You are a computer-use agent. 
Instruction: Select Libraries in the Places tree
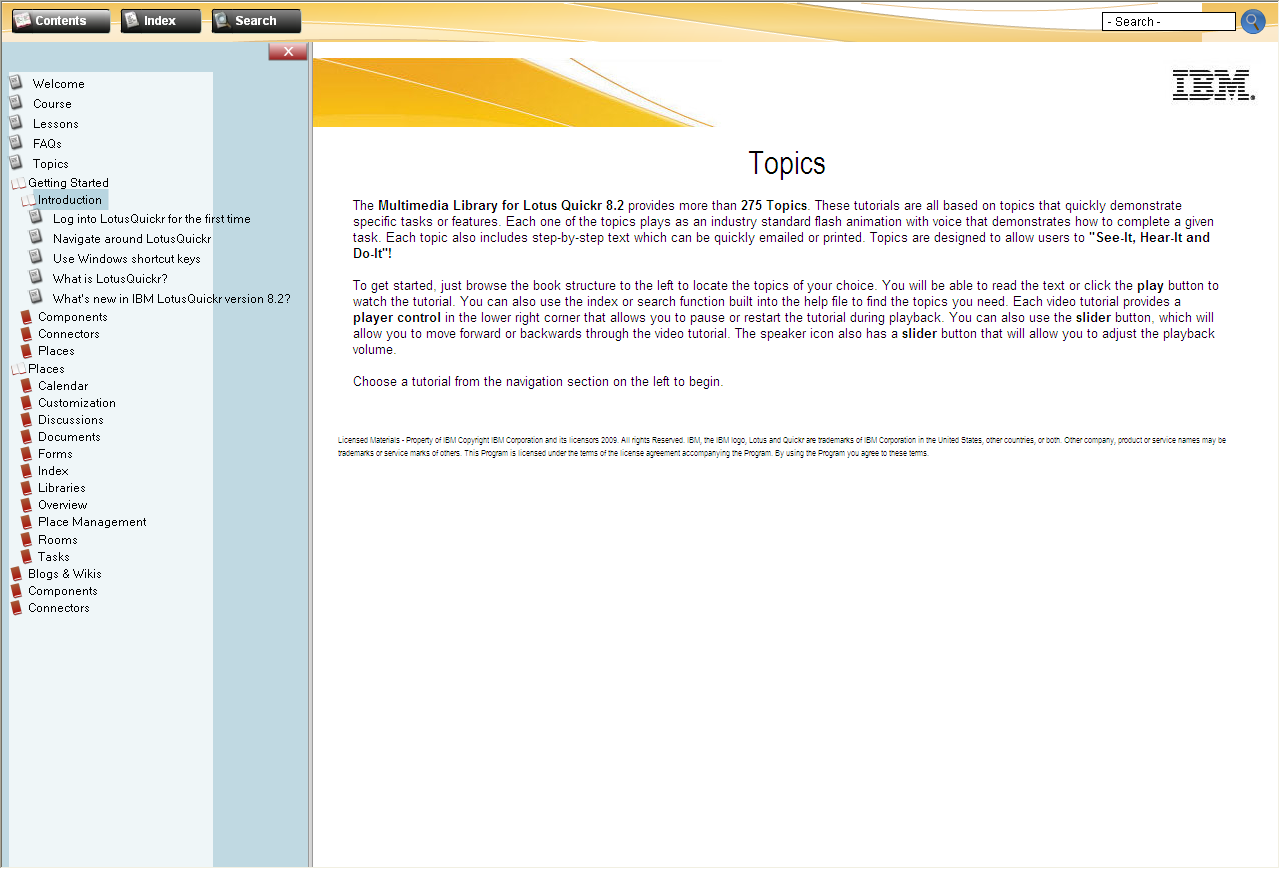pyautogui.click(x=62, y=488)
